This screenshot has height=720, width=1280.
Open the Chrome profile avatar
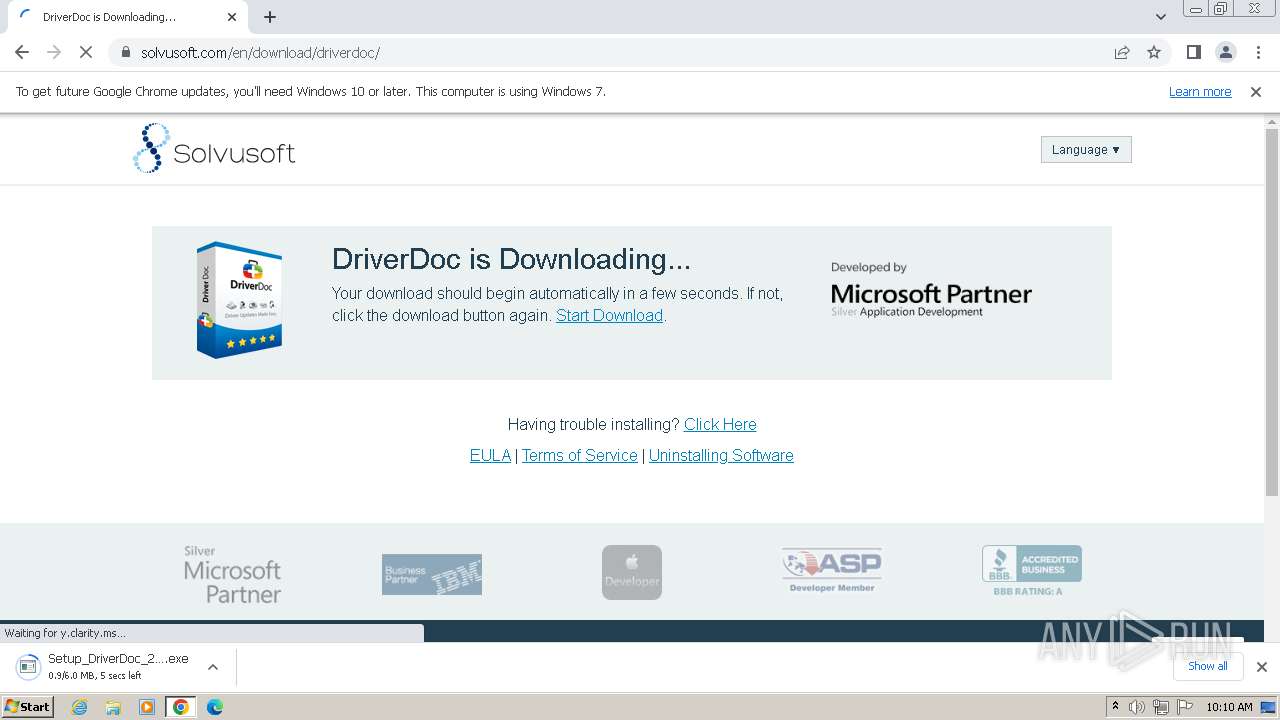point(1225,52)
